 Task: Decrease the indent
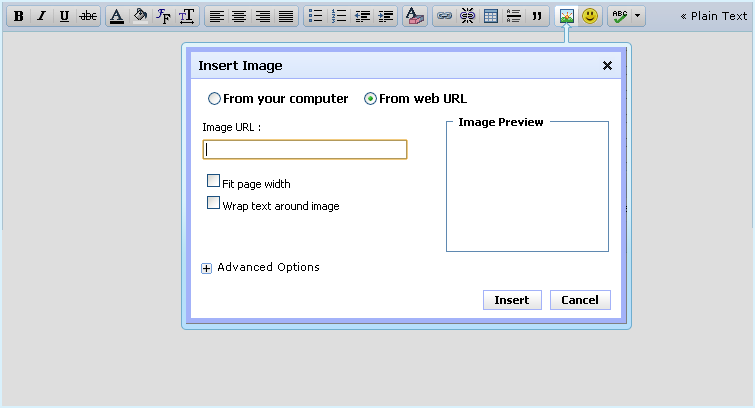(362, 16)
